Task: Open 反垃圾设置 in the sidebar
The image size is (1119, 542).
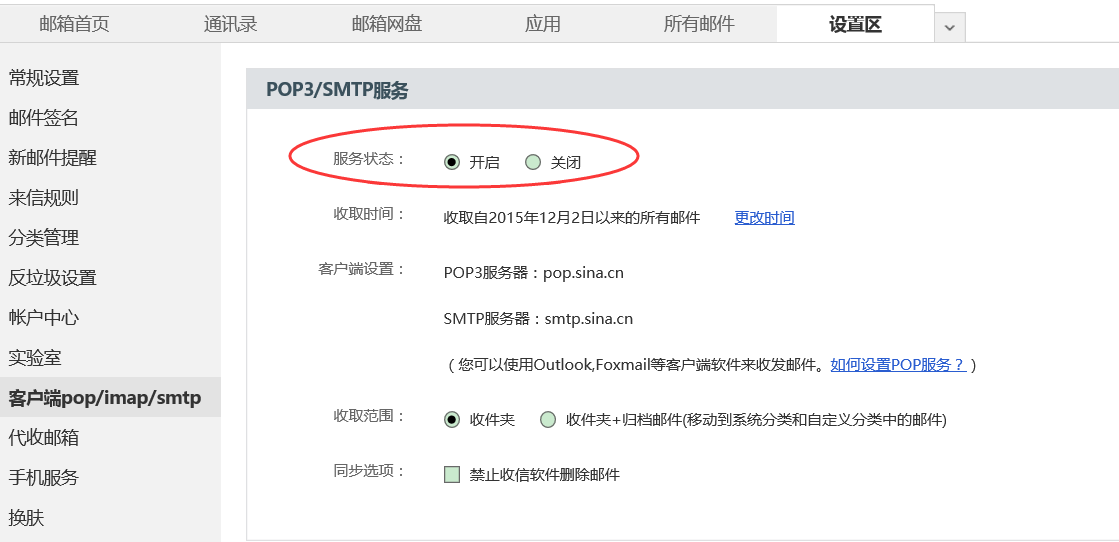Action: [x=52, y=278]
